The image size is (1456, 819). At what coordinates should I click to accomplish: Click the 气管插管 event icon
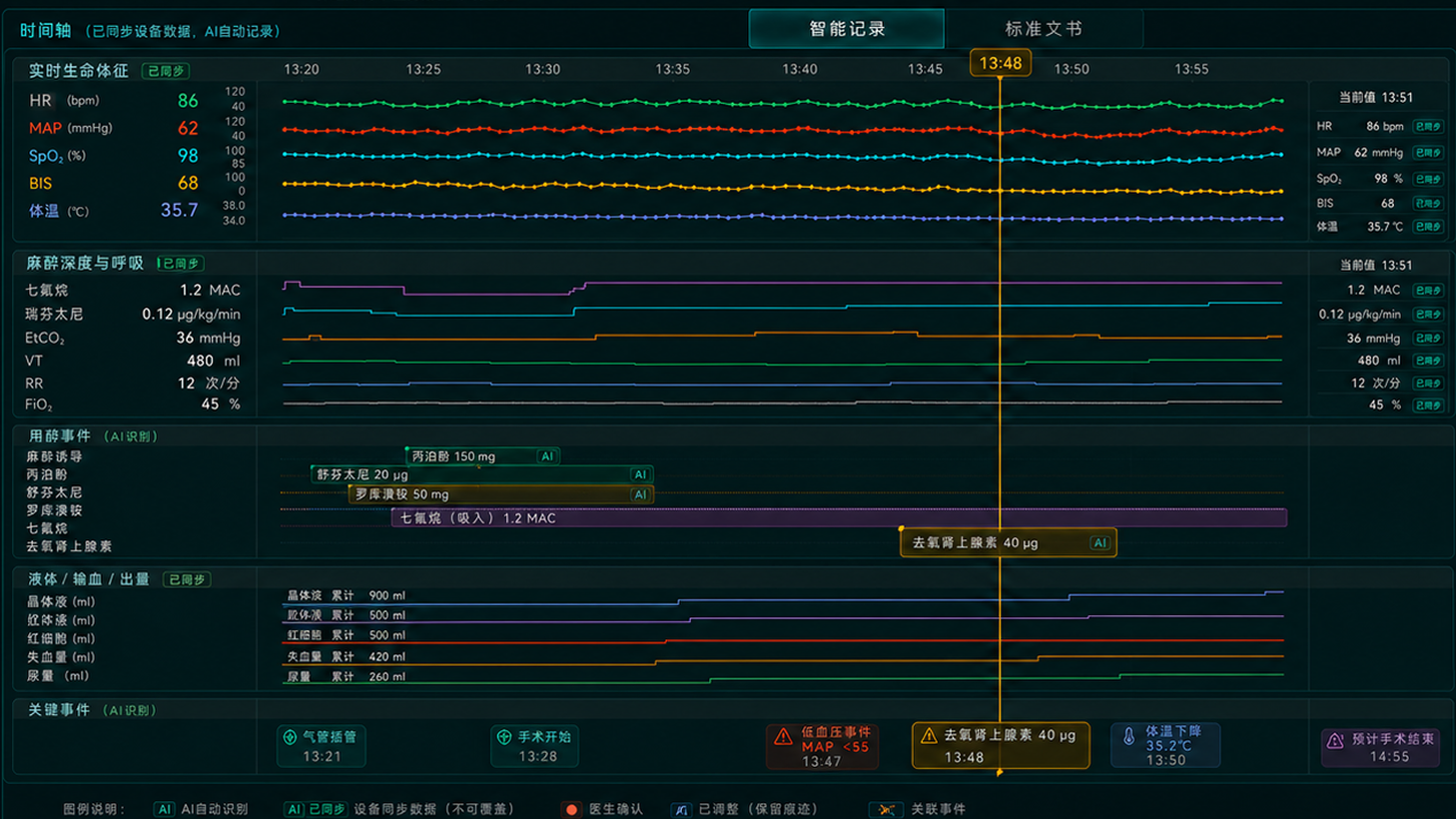point(290,737)
